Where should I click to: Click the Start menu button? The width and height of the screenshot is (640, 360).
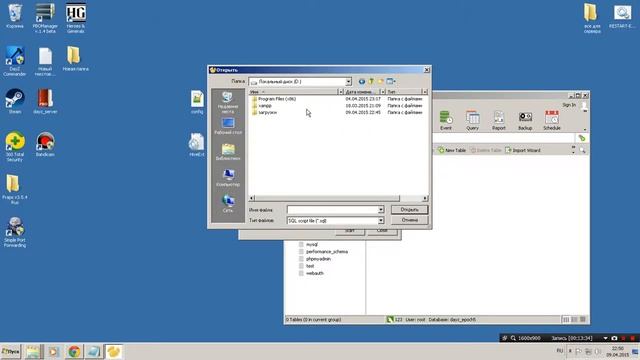click(11, 351)
